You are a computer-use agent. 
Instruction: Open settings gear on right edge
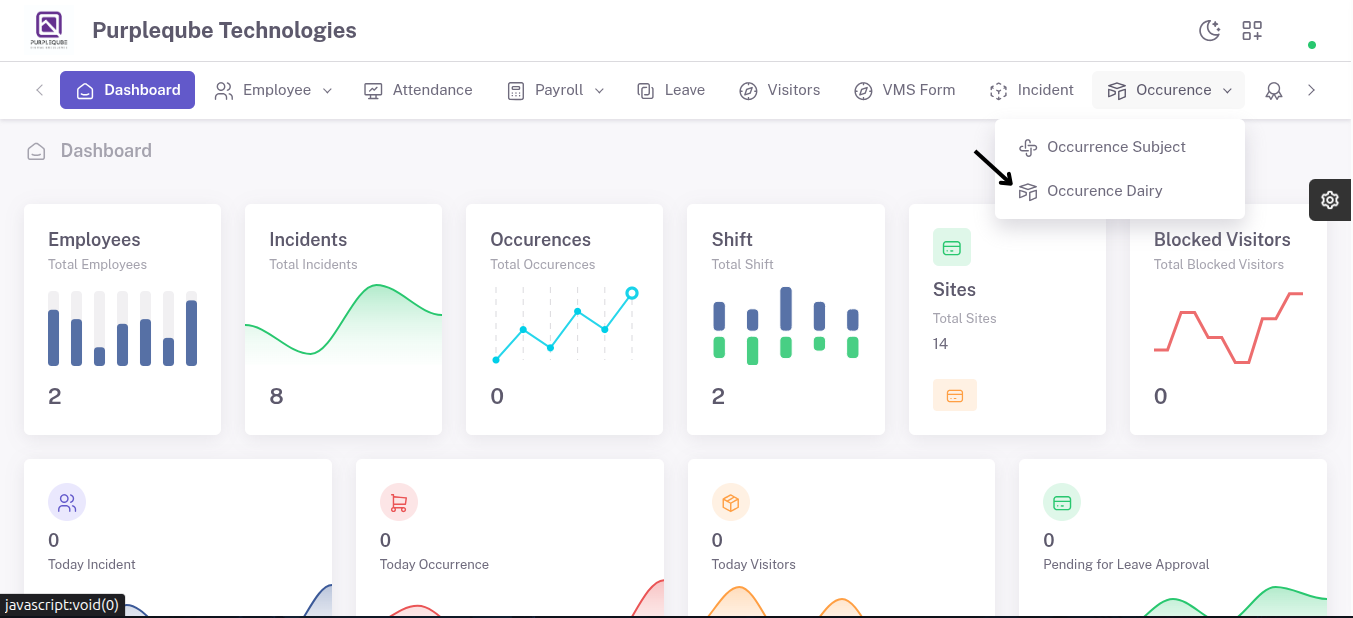[1330, 200]
